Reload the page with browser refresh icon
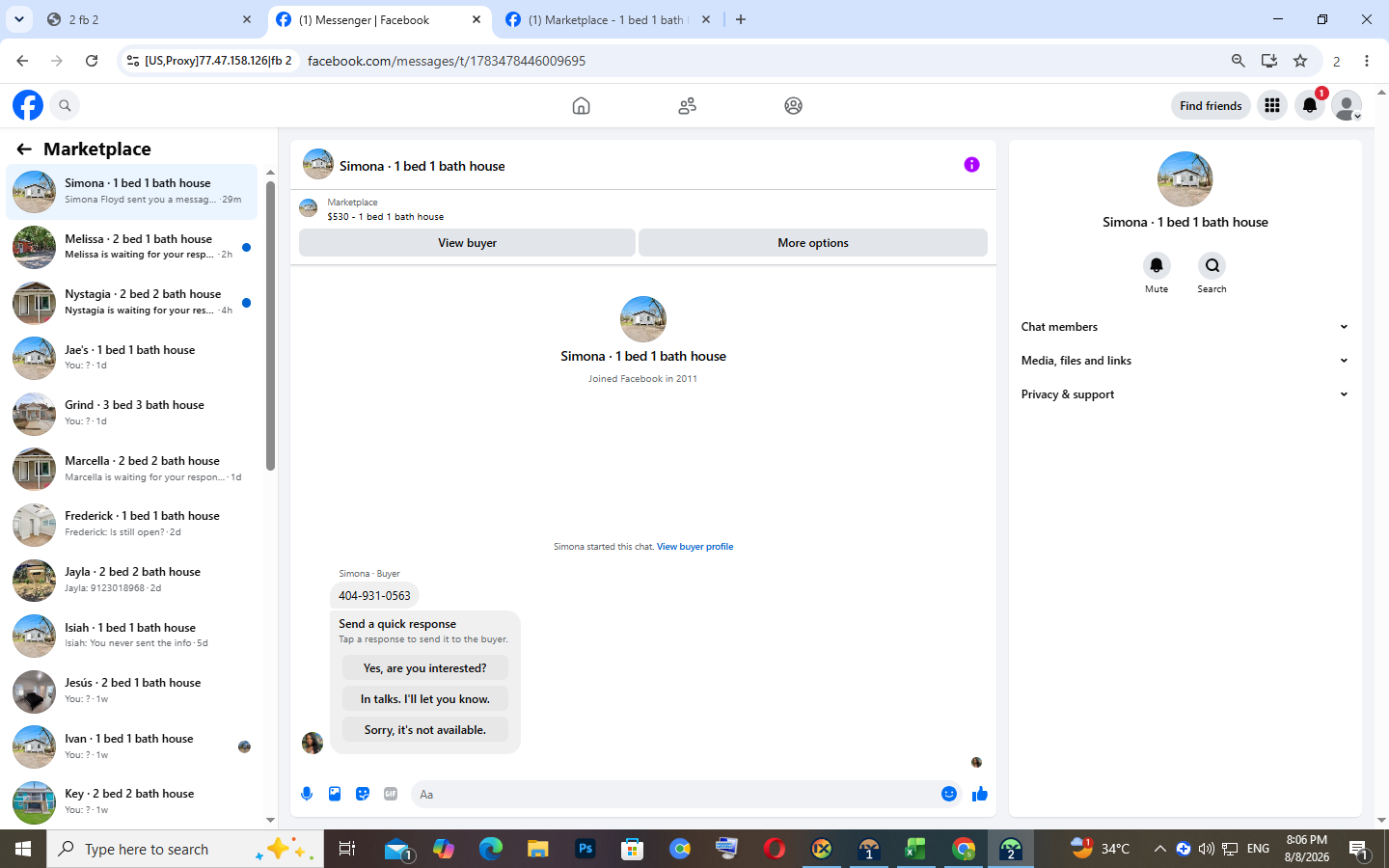1389x868 pixels. click(92, 61)
